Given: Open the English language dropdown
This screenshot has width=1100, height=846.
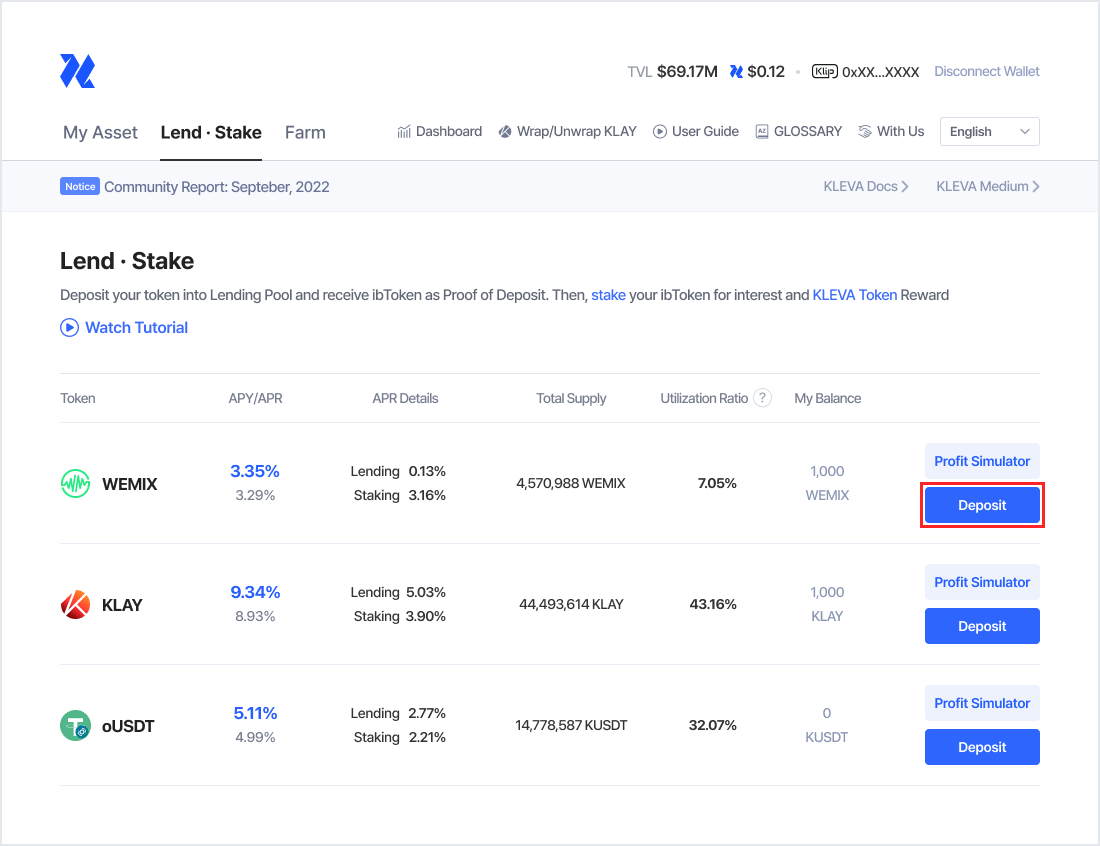Looking at the screenshot, I should 989,132.
